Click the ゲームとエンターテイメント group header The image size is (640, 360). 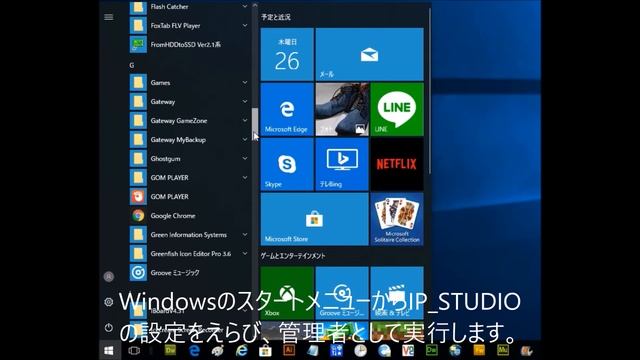click(293, 256)
